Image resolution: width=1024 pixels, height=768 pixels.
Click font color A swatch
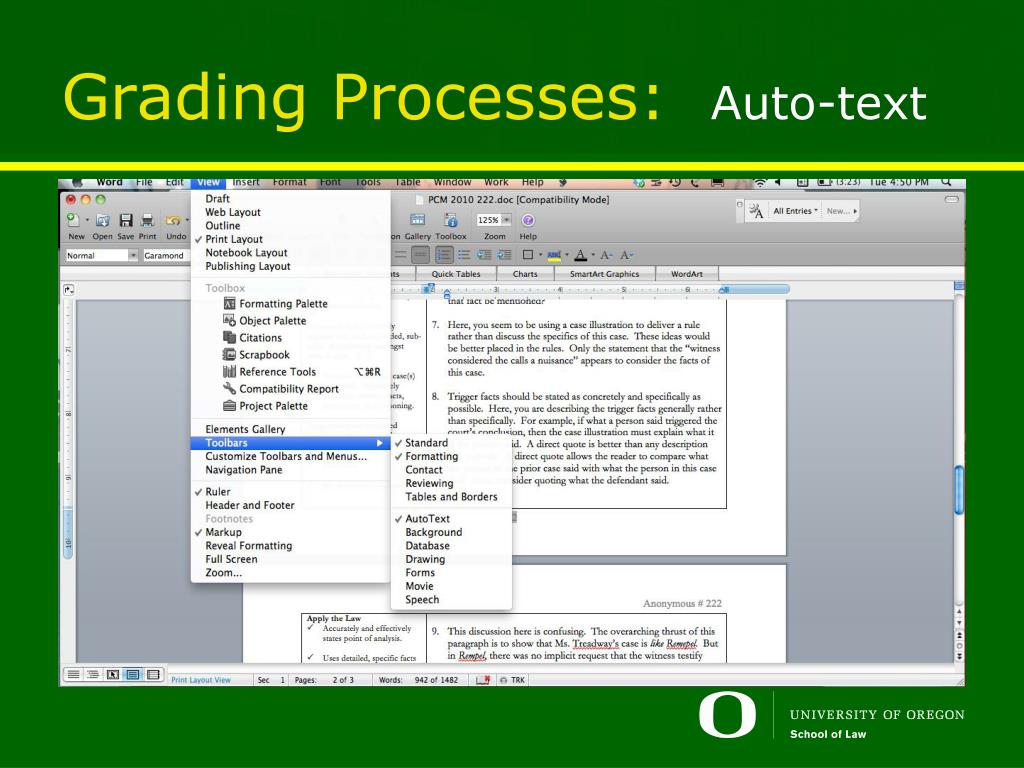[x=581, y=255]
